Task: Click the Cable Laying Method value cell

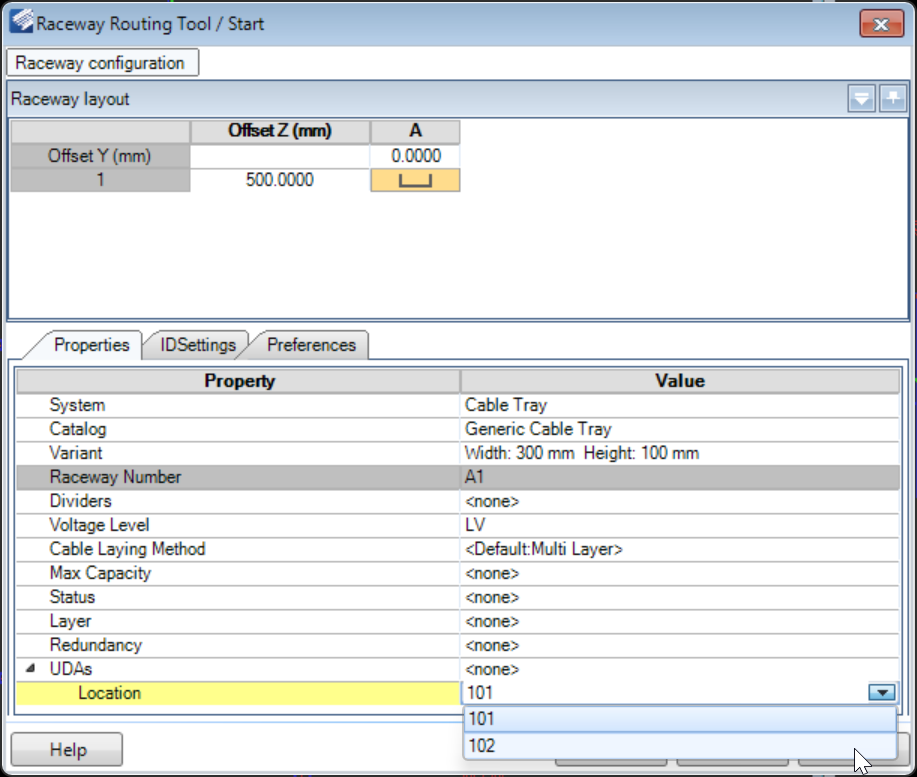Action: coord(680,549)
